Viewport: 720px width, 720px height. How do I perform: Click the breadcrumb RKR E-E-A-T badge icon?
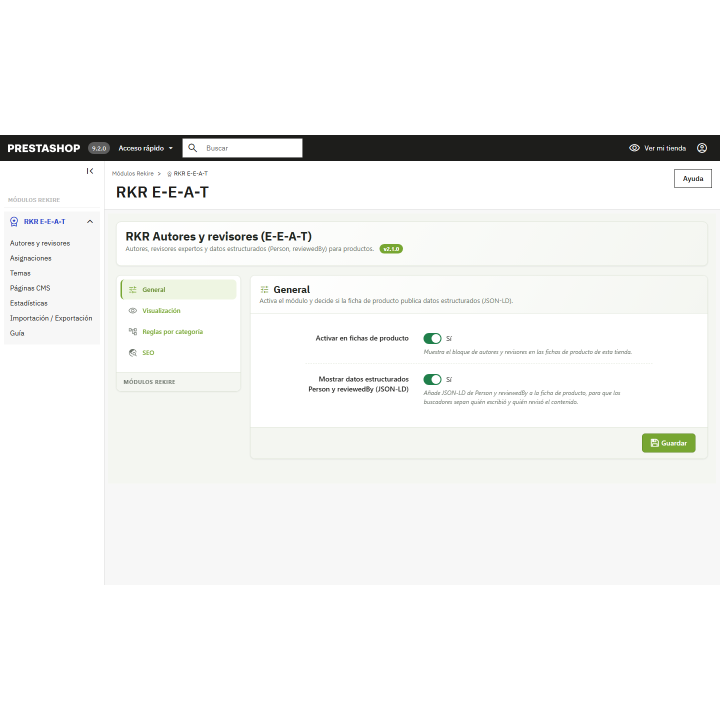169,174
